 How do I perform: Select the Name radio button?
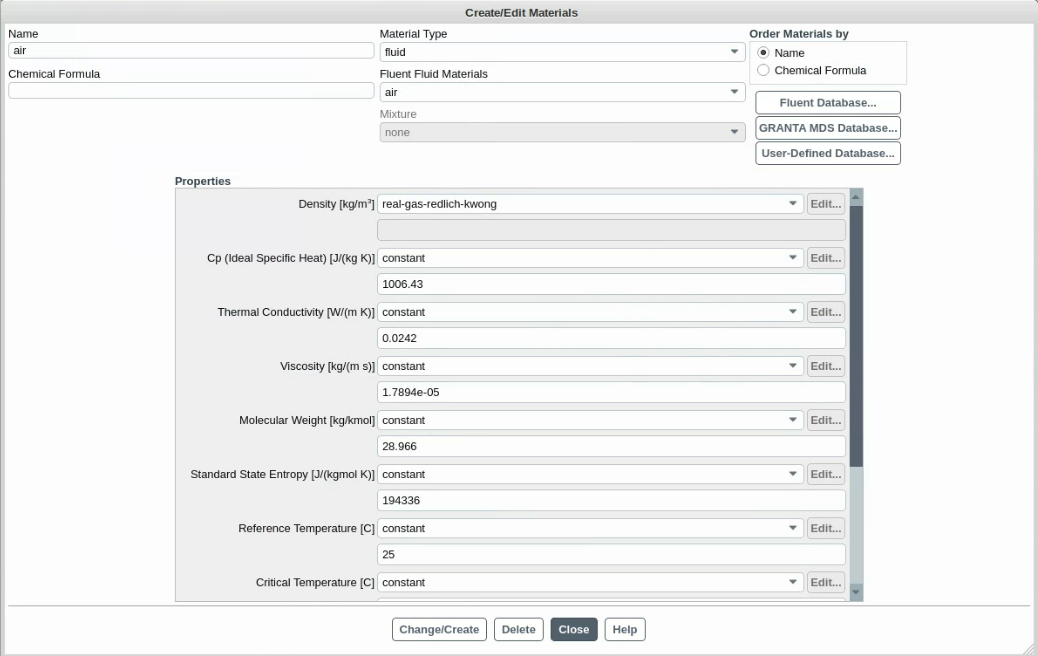[x=764, y=53]
